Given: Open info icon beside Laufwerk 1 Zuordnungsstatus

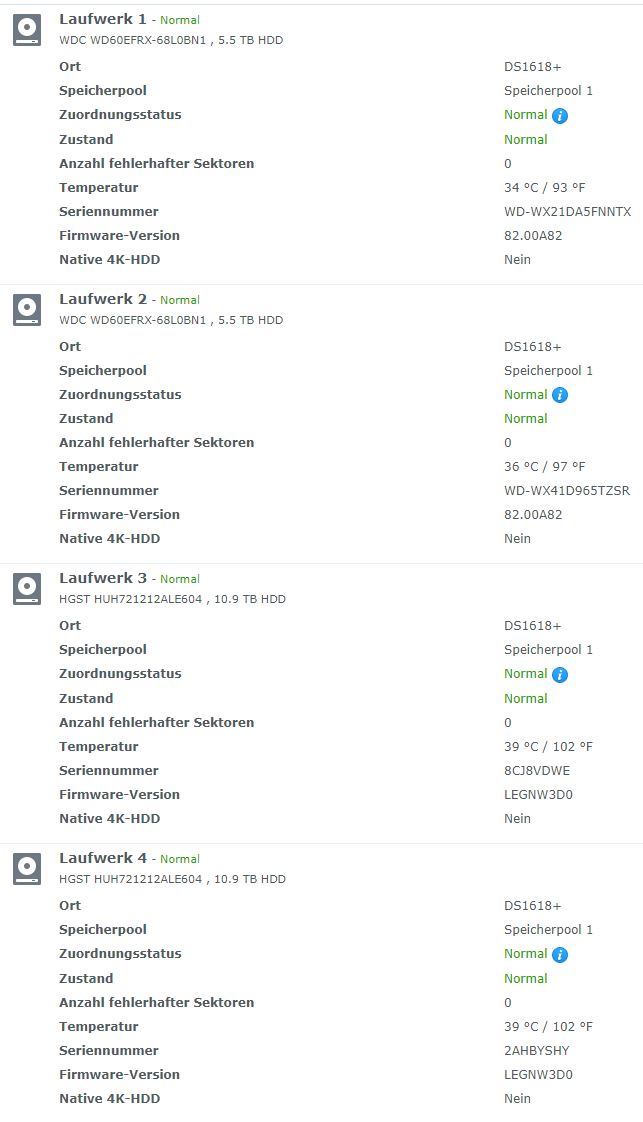Looking at the screenshot, I should click(x=560, y=116).
